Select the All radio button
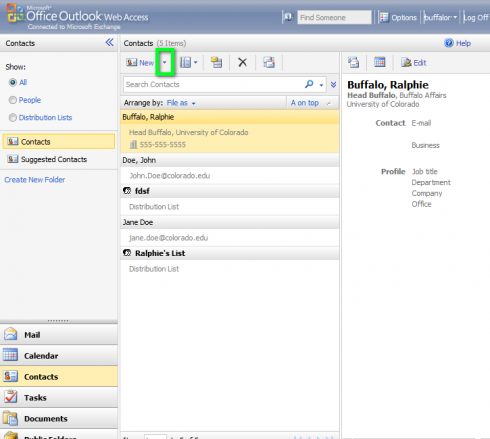 (x=13, y=82)
